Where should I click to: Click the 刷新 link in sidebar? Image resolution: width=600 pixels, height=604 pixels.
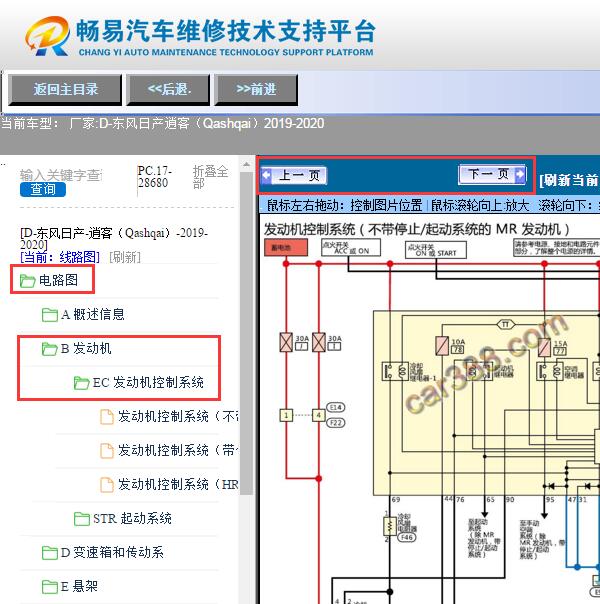coord(125,257)
